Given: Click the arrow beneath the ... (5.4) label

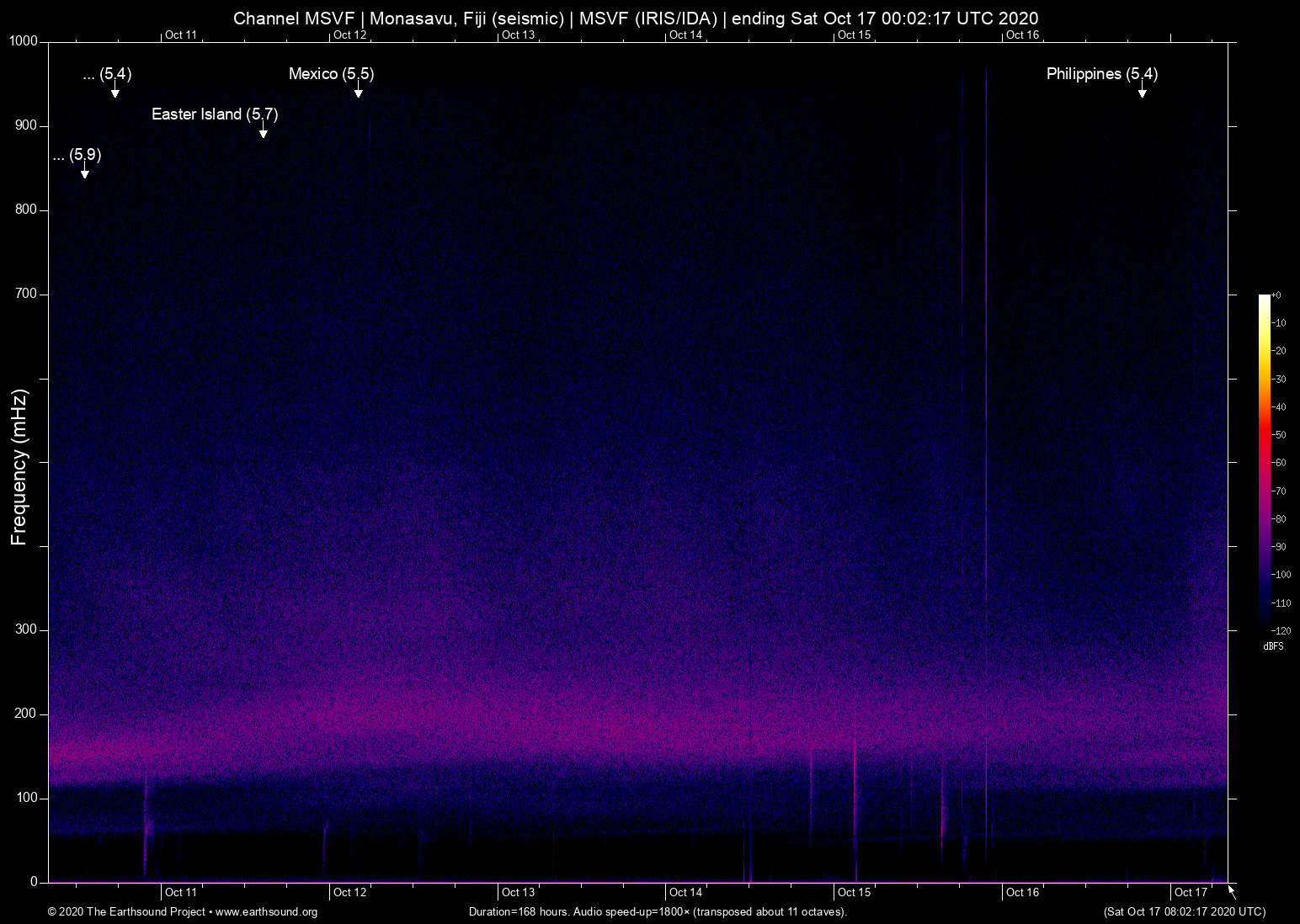Looking at the screenshot, I should [115, 91].
